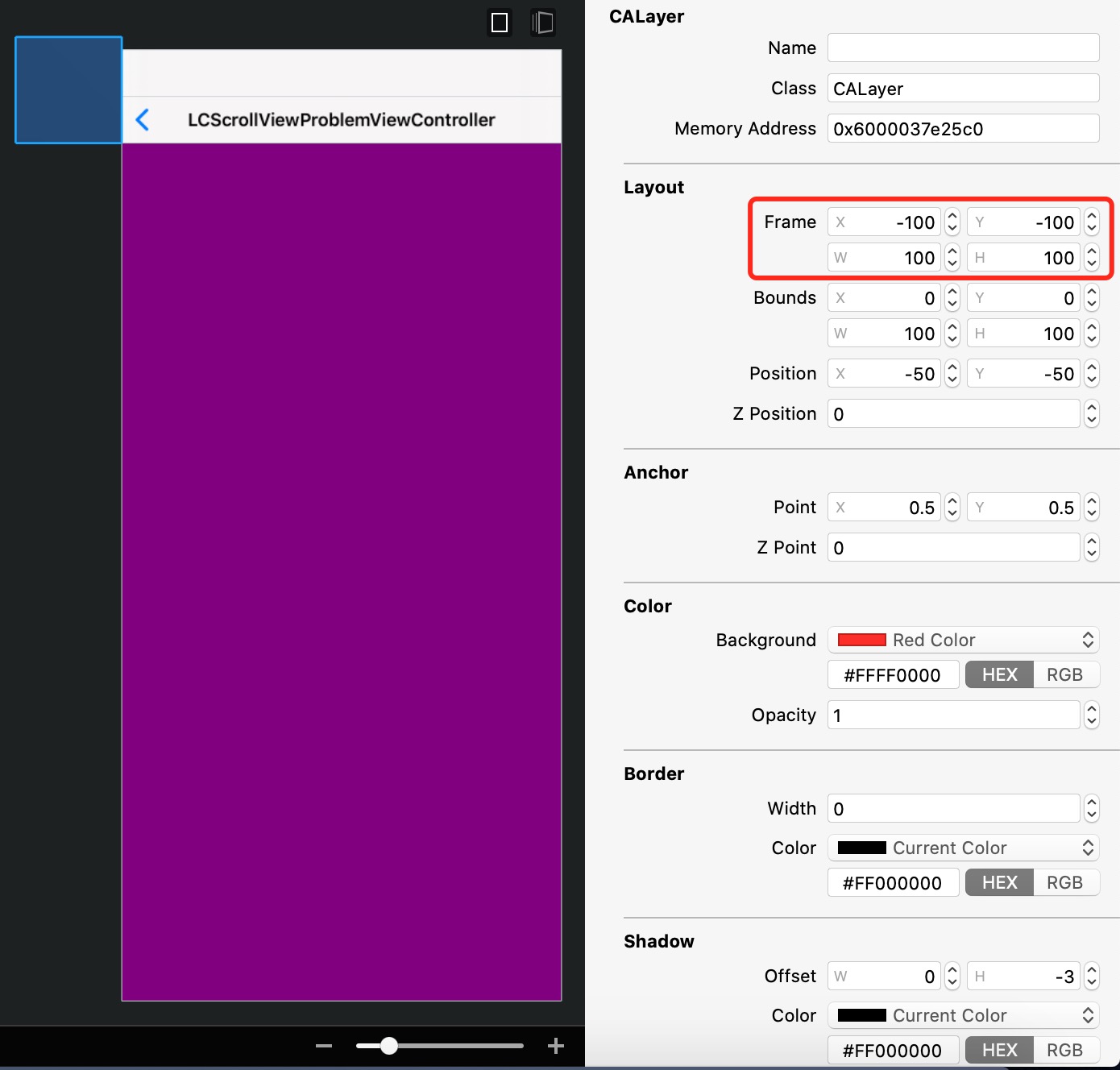This screenshot has height=1070, width=1120.
Task: Edit background hex field #FFFF0000
Action: 893,674
